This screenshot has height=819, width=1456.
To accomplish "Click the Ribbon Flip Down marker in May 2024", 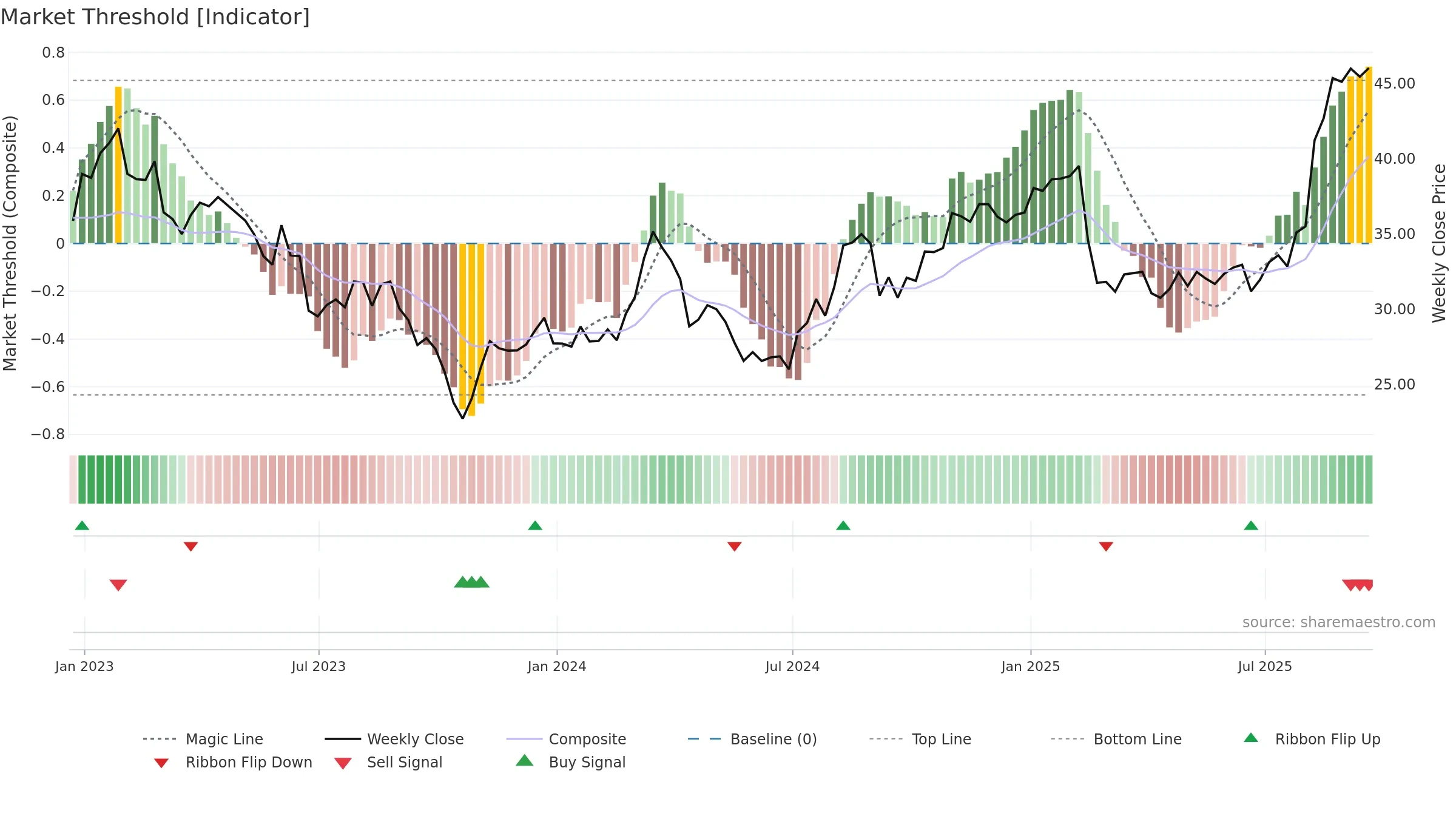I will [x=735, y=547].
